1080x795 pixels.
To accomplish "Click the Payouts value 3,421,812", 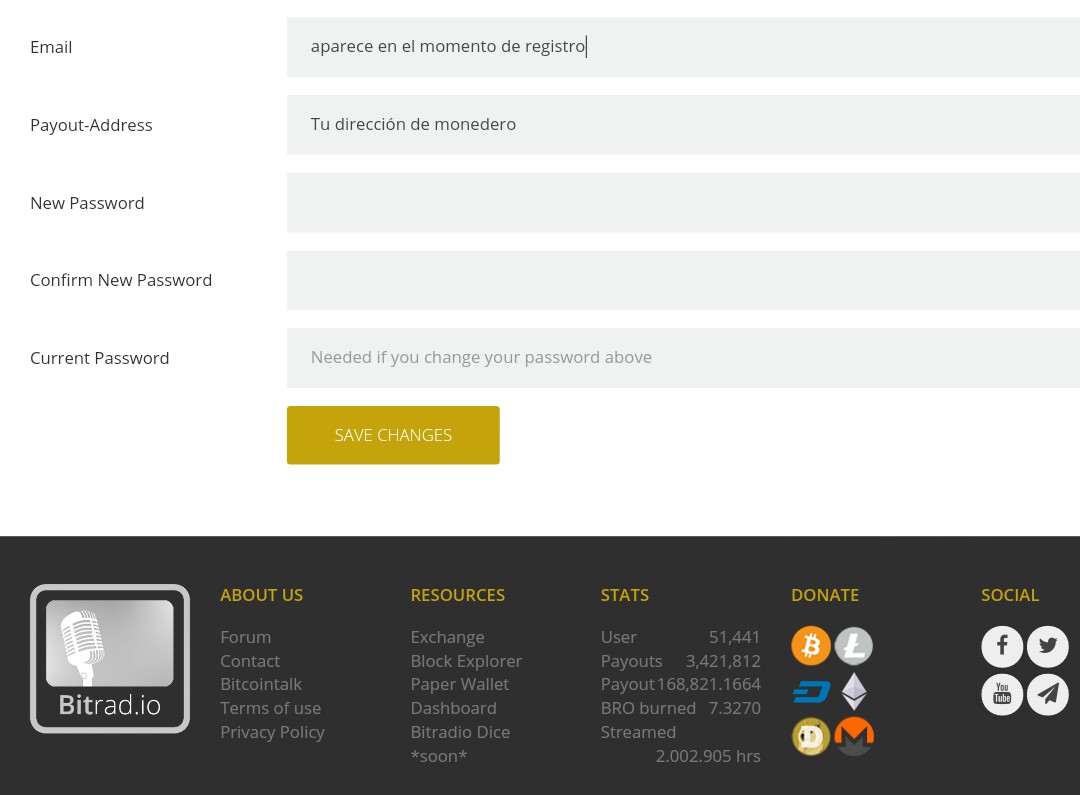I will click(x=723, y=661).
